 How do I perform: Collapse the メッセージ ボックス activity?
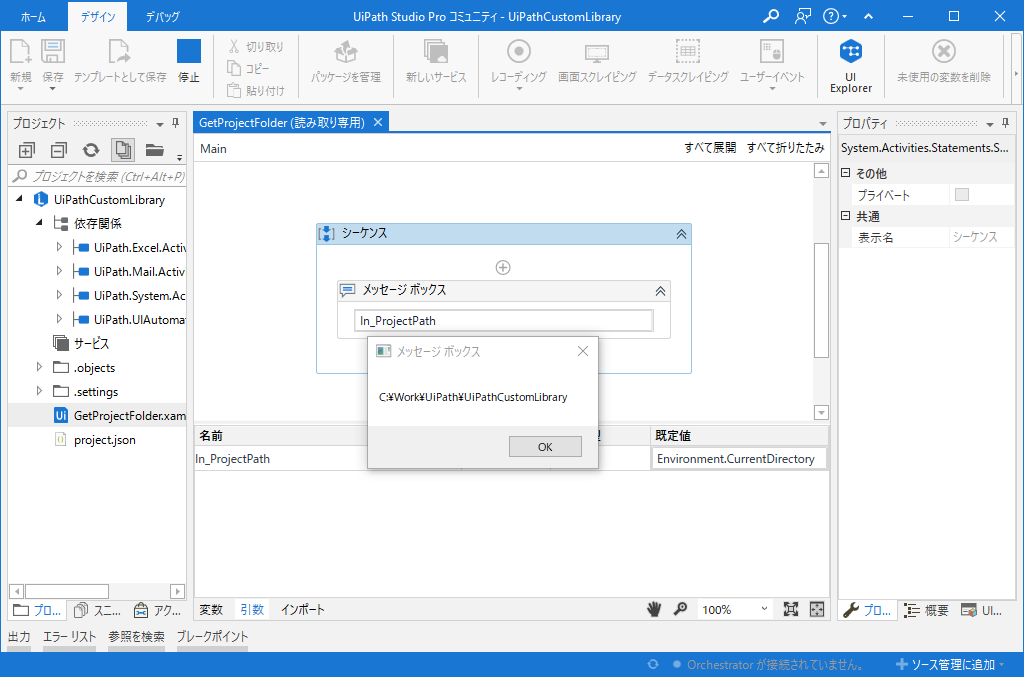(x=660, y=291)
